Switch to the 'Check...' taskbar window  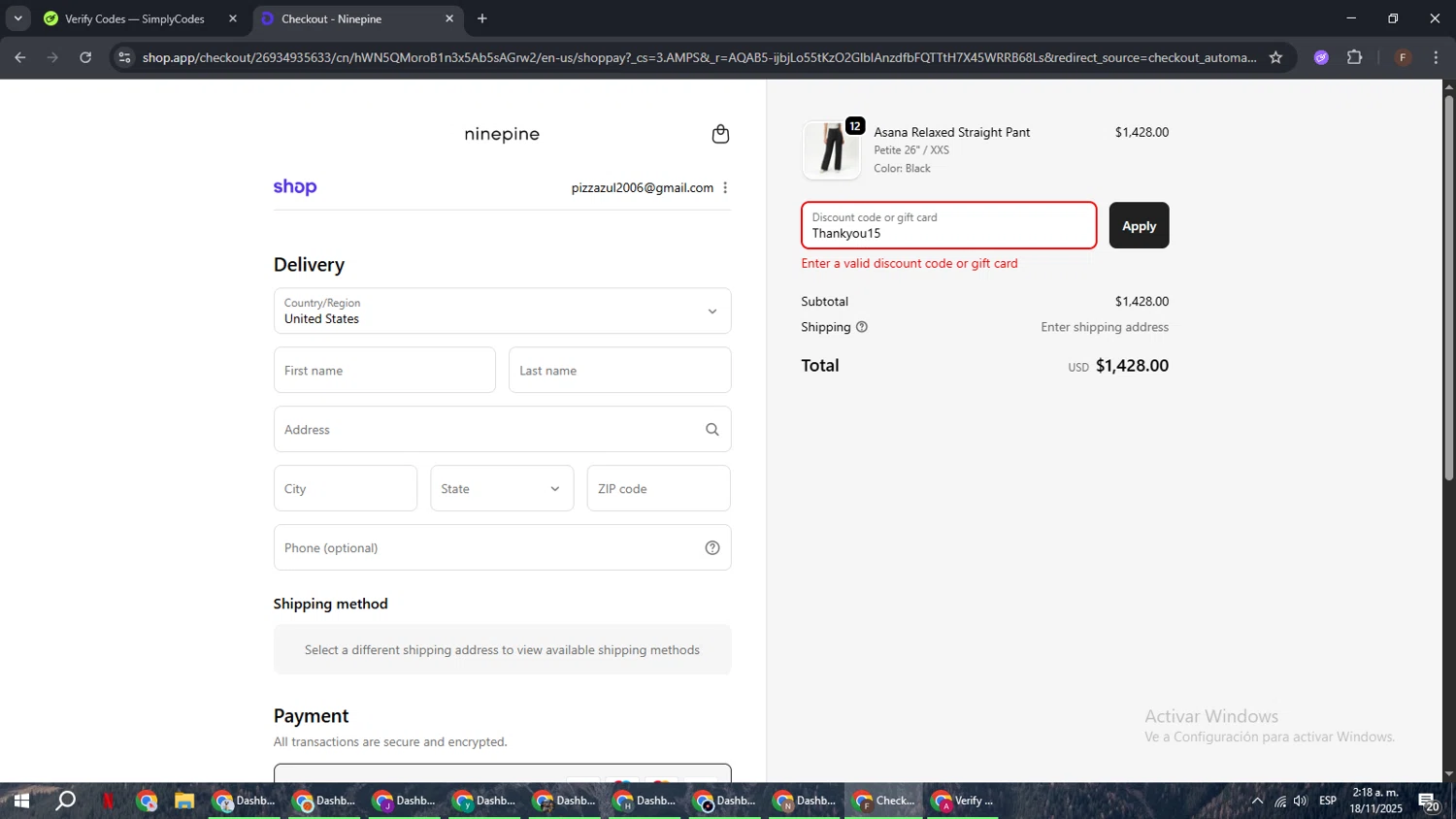[883, 801]
